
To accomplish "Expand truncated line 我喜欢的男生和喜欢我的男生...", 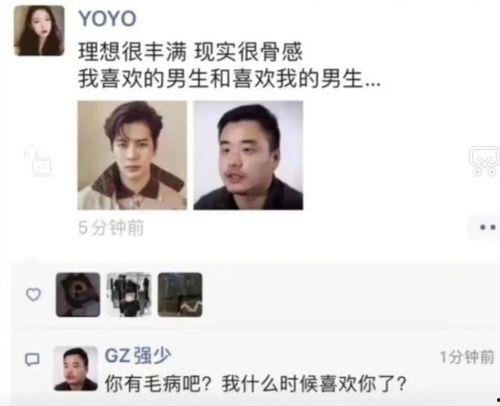I will (229, 79).
